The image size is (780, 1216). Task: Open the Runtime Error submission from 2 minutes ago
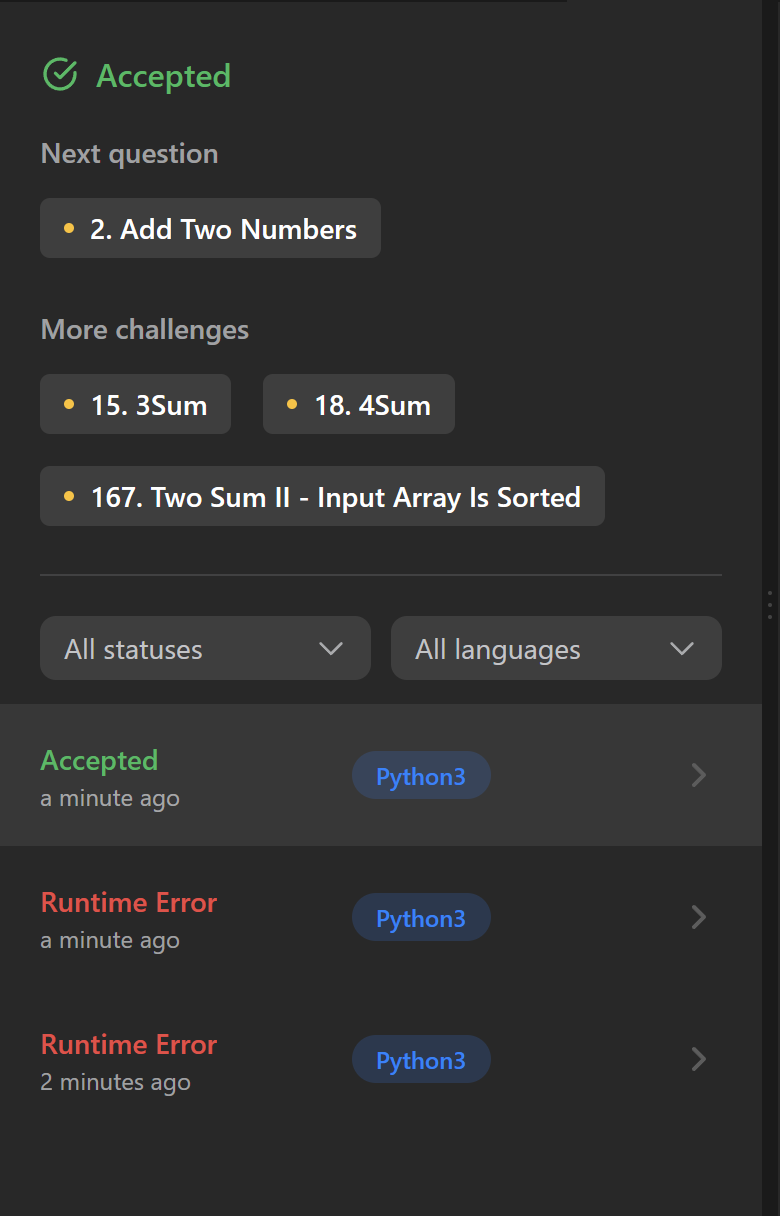coord(381,1059)
